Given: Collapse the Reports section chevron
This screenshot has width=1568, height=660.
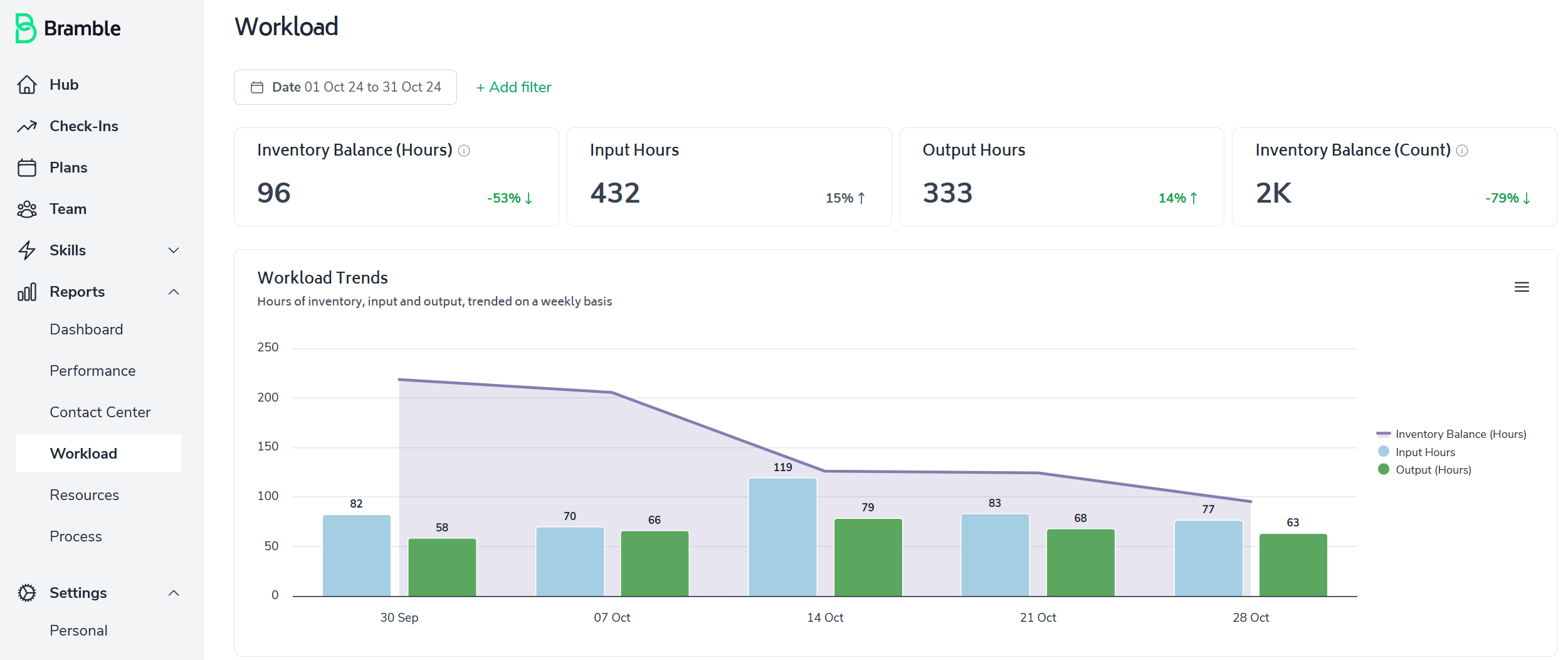Looking at the screenshot, I should tap(174, 292).
